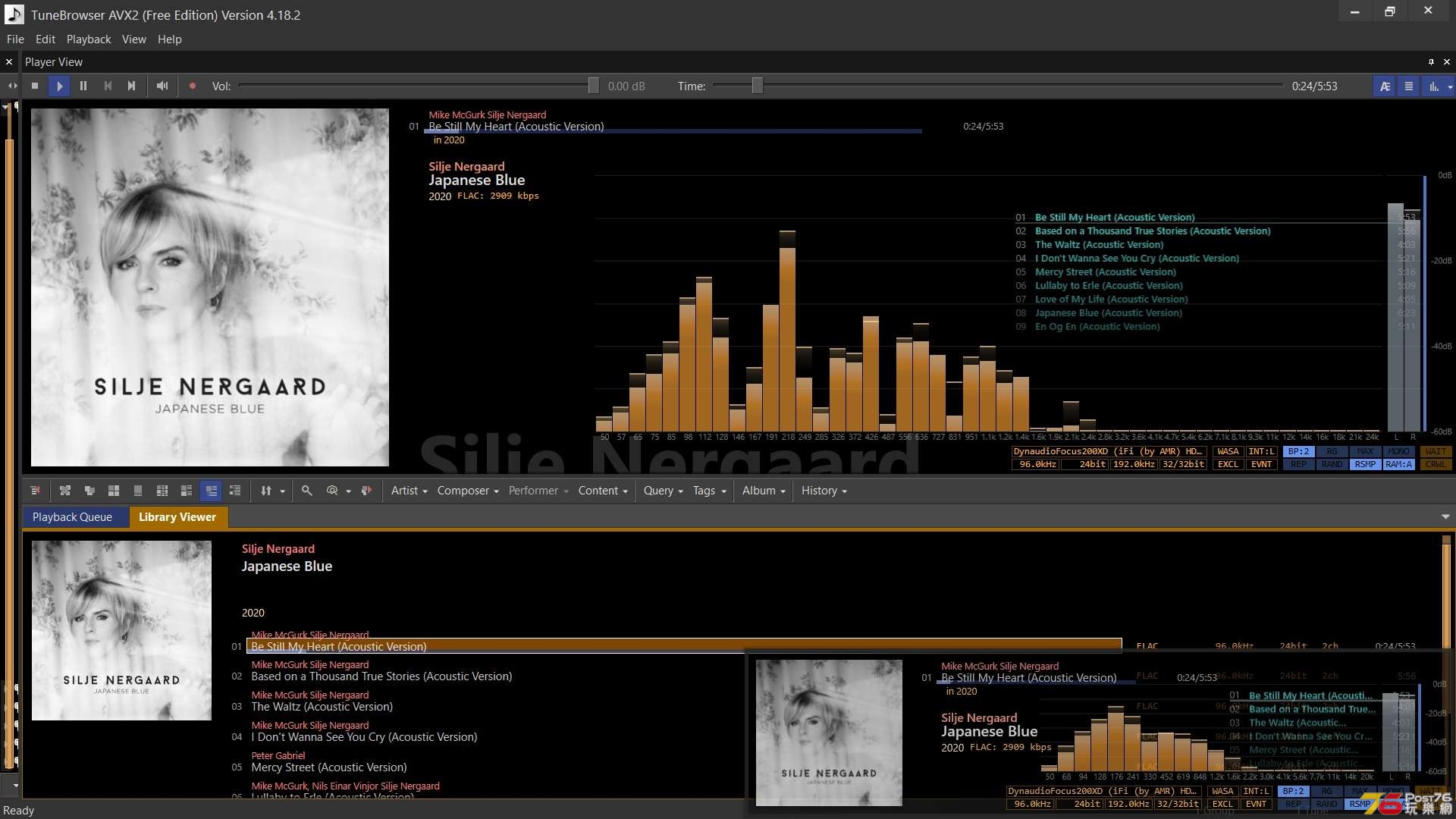Click the Time seek slider handle
The image size is (1456, 819).
click(757, 86)
